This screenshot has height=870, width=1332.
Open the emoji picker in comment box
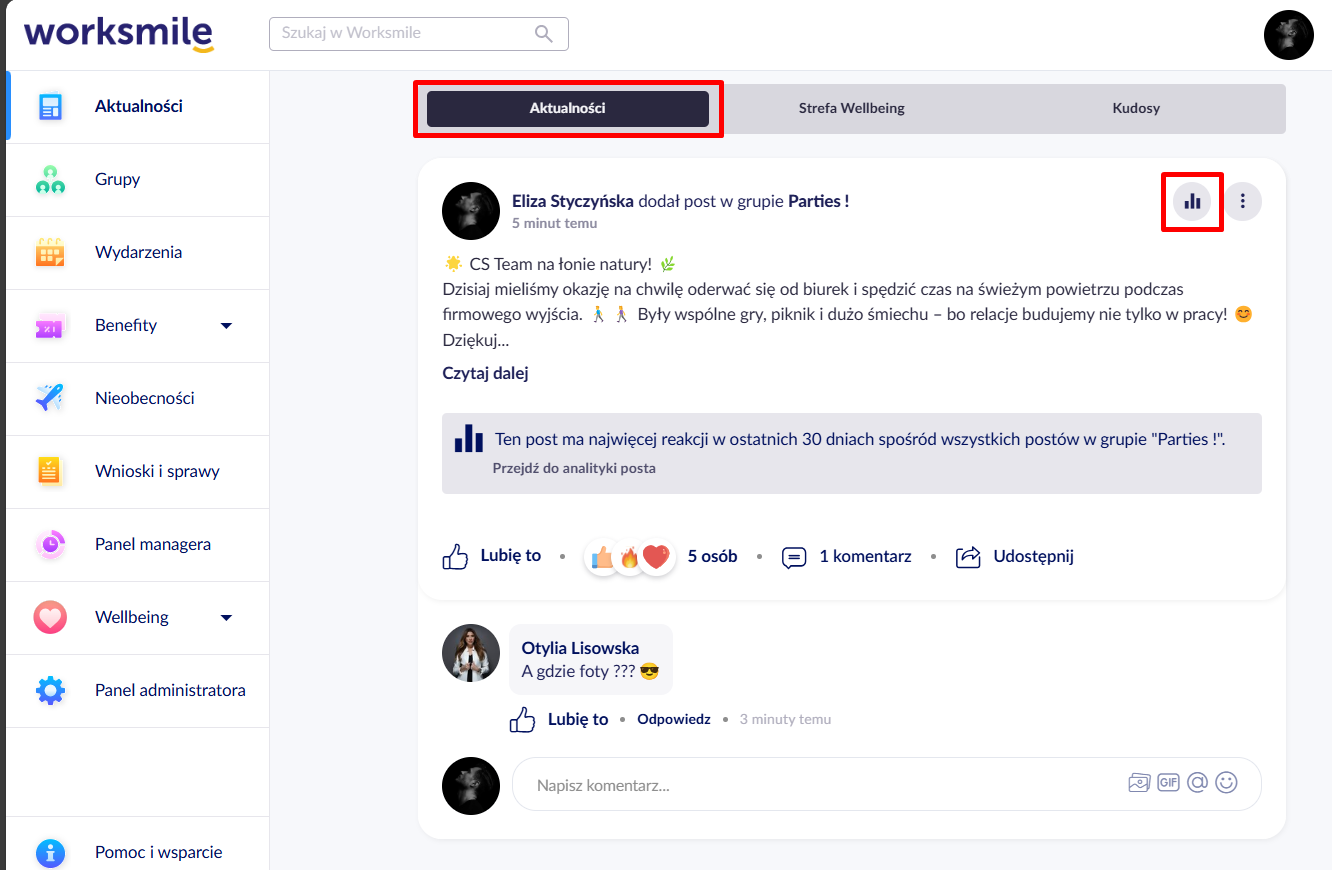1226,783
